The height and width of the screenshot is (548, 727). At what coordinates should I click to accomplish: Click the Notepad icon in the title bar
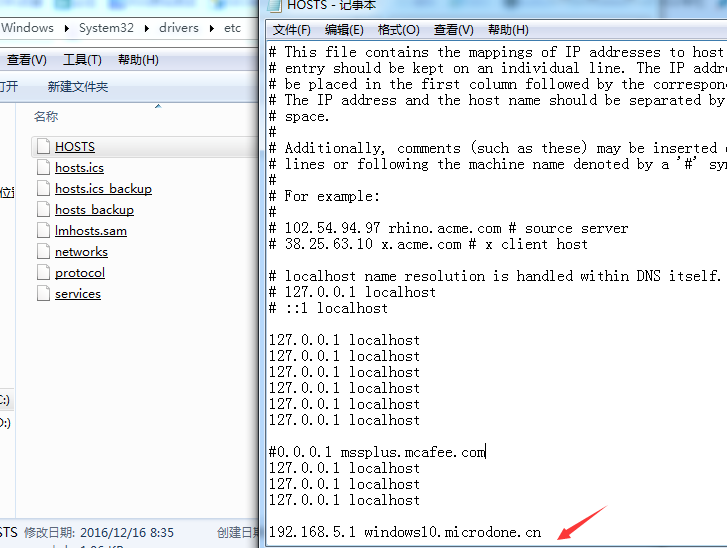tap(275, 5)
